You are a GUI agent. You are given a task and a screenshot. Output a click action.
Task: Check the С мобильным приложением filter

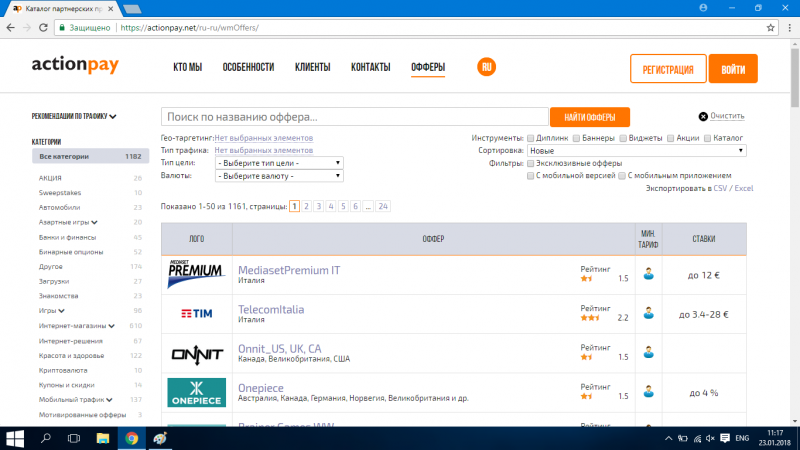point(622,176)
